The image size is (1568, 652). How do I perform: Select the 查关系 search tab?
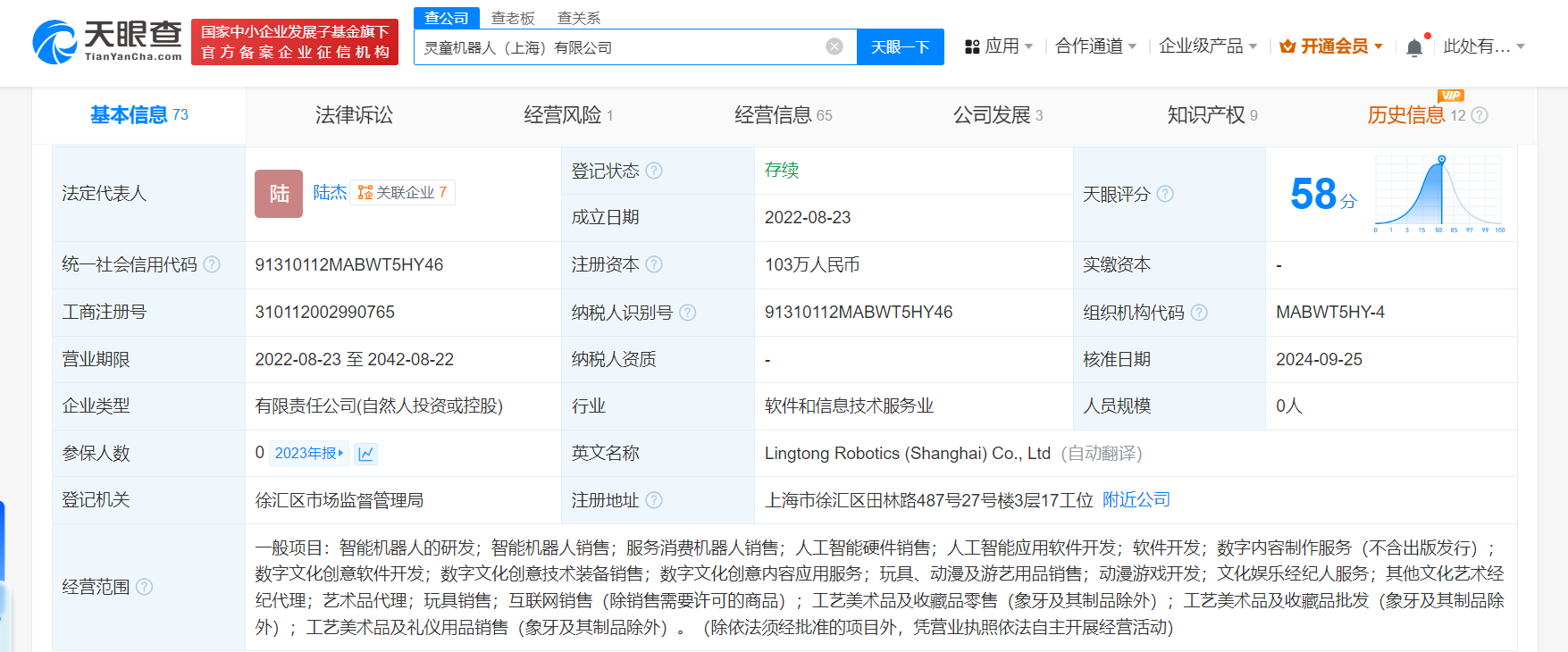(x=579, y=18)
